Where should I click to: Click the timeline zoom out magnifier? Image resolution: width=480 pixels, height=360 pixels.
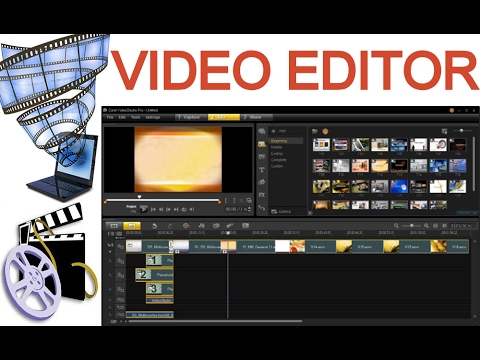click(x=396, y=226)
